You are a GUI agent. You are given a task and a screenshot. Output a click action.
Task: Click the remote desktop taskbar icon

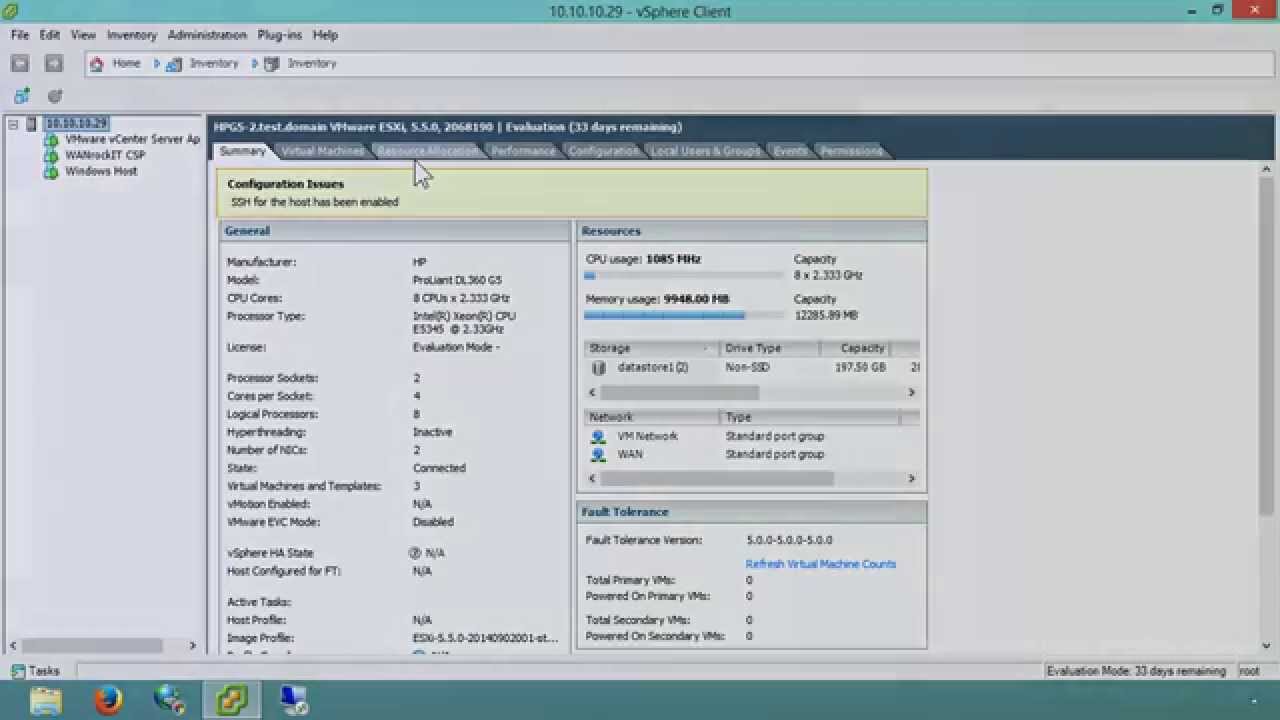pyautogui.click(x=294, y=700)
